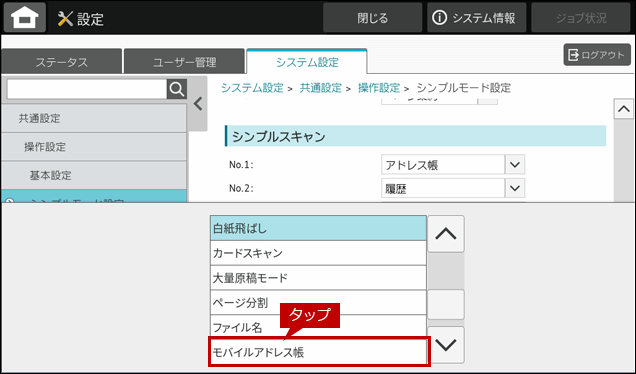The width and height of the screenshot is (636, 374).
Task: Choose カードスキャン from the list
Action: point(318,253)
